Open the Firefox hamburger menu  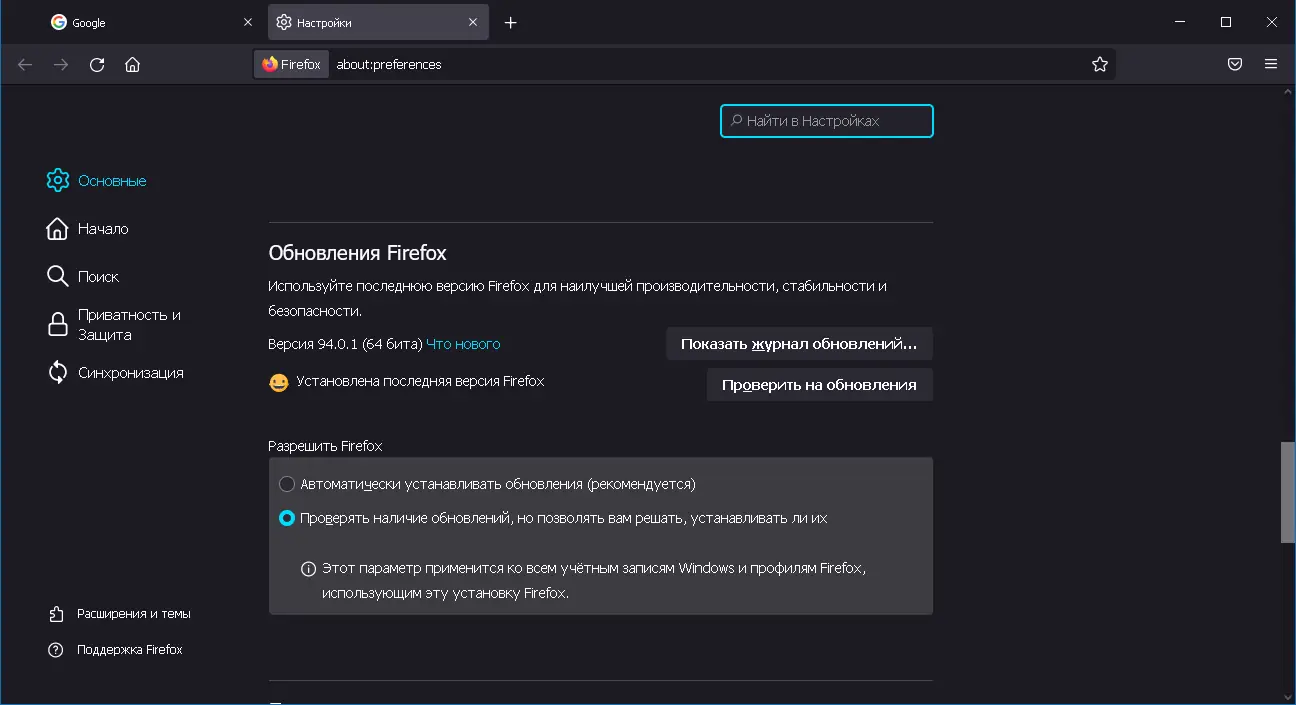pos(1271,64)
